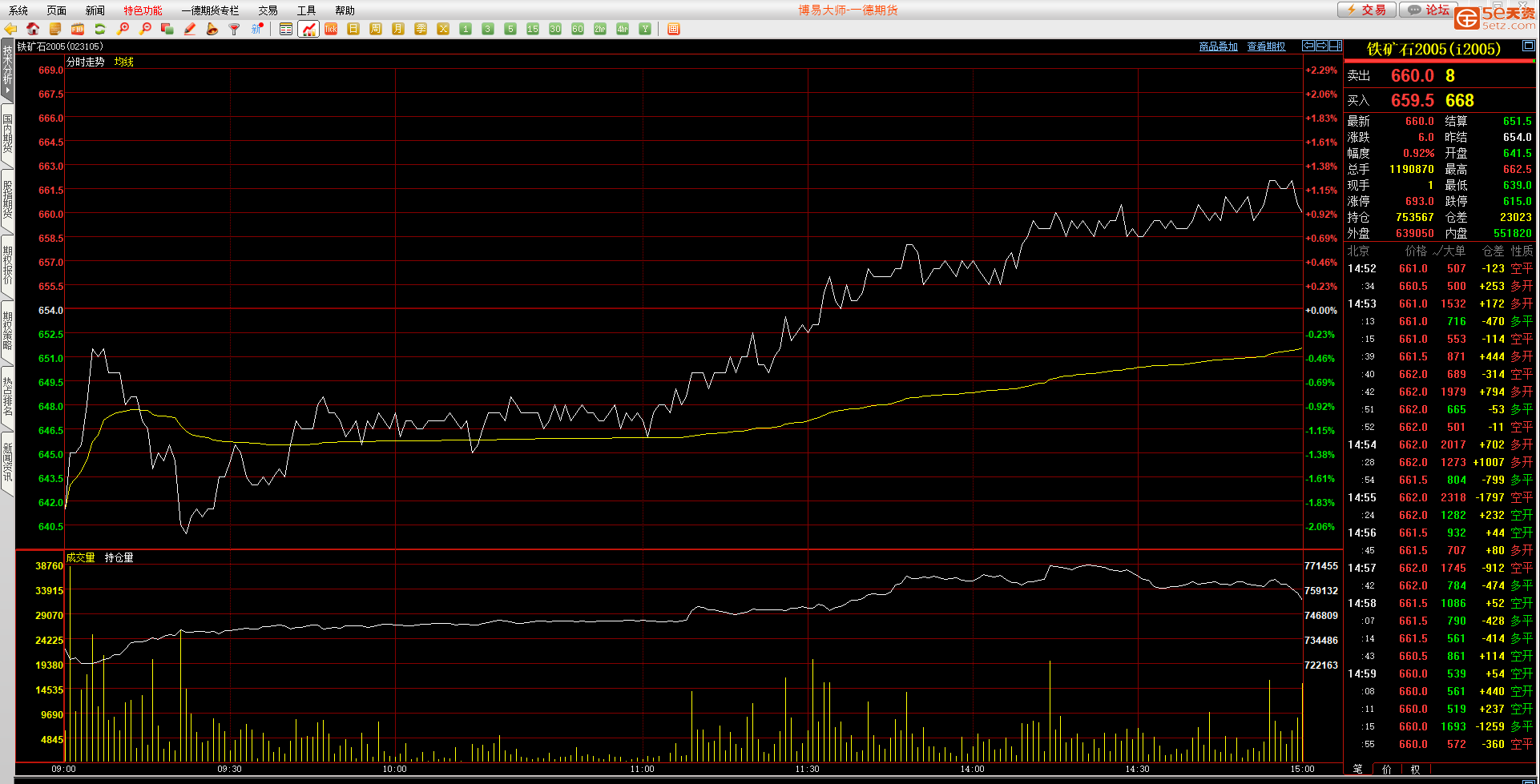Select the 1-minute period icon
The height and width of the screenshot is (784, 1540).
pos(466,29)
